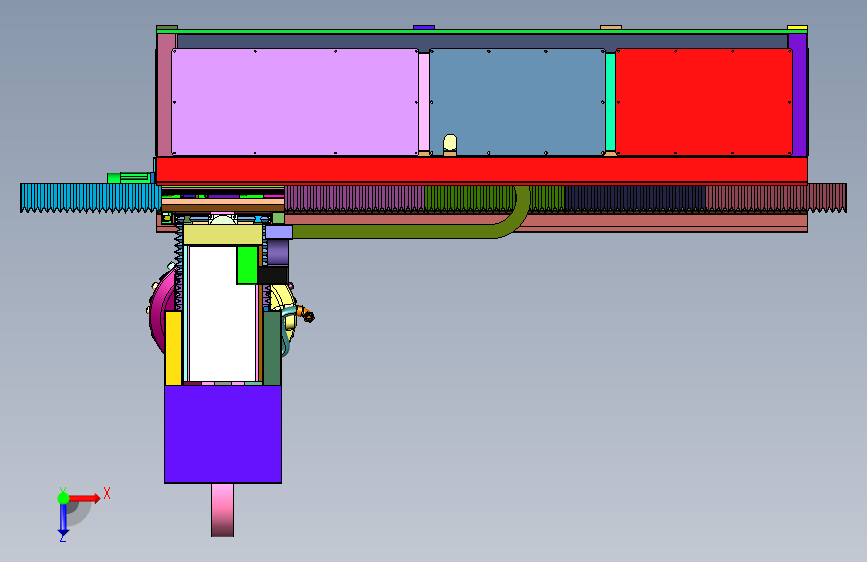
Task: Pick the periwinkle block at hose start
Action: [279, 232]
